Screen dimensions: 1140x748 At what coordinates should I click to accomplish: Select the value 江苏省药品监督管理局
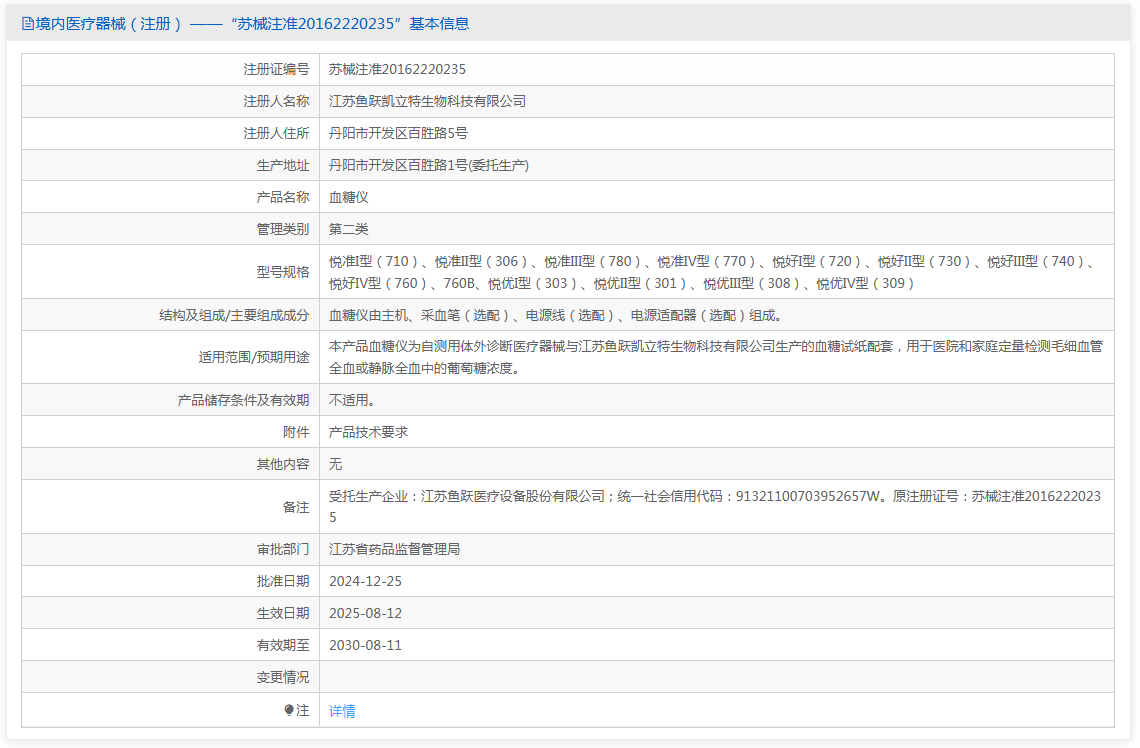click(x=394, y=549)
